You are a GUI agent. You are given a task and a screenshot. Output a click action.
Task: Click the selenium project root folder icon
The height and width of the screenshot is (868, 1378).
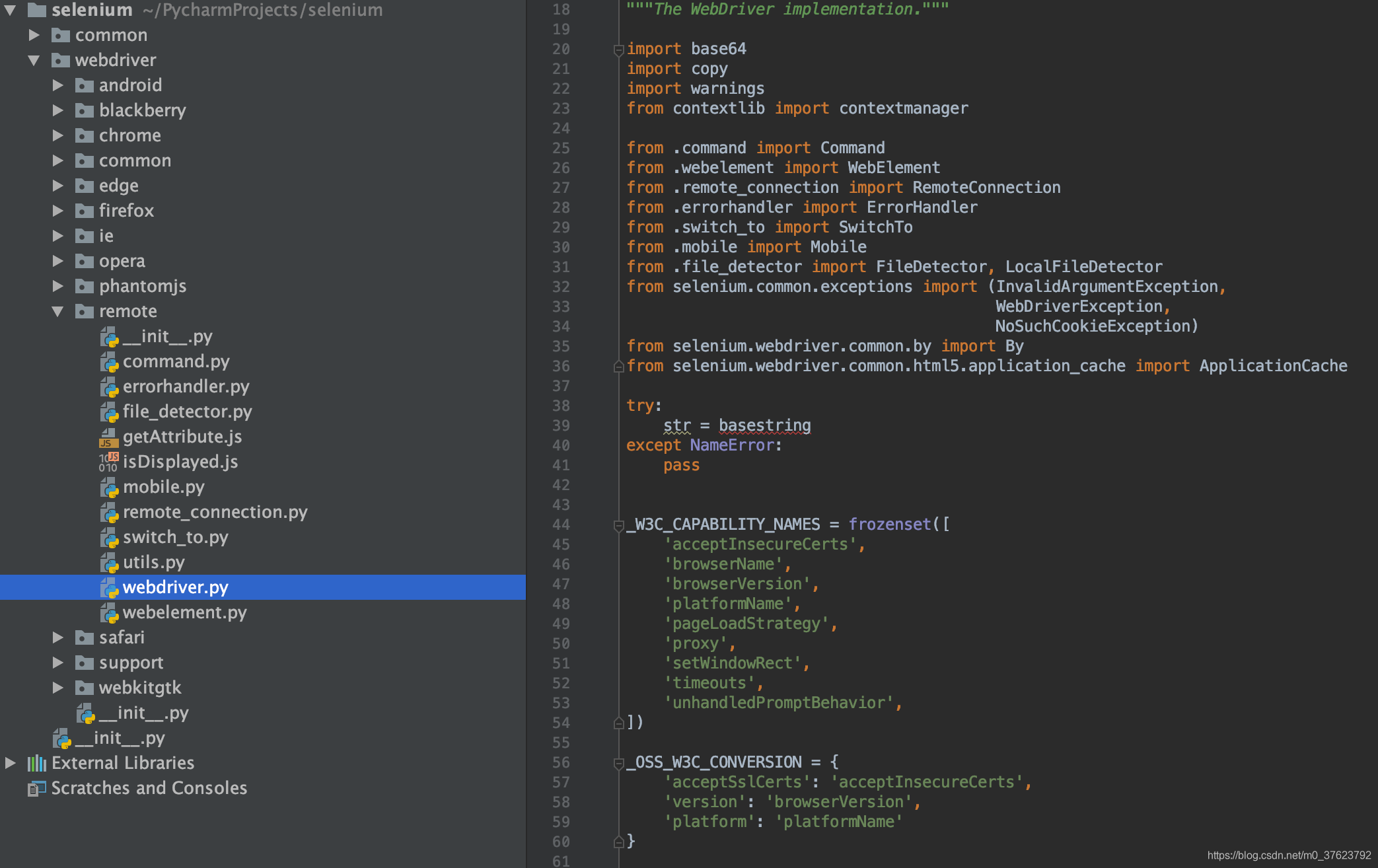[37, 10]
